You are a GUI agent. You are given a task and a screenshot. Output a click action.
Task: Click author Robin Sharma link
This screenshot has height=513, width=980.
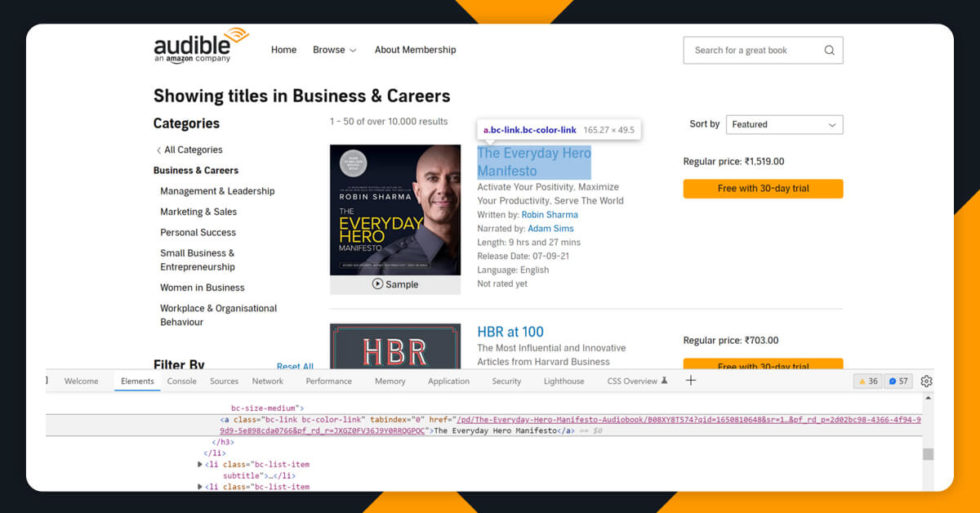[x=549, y=215]
